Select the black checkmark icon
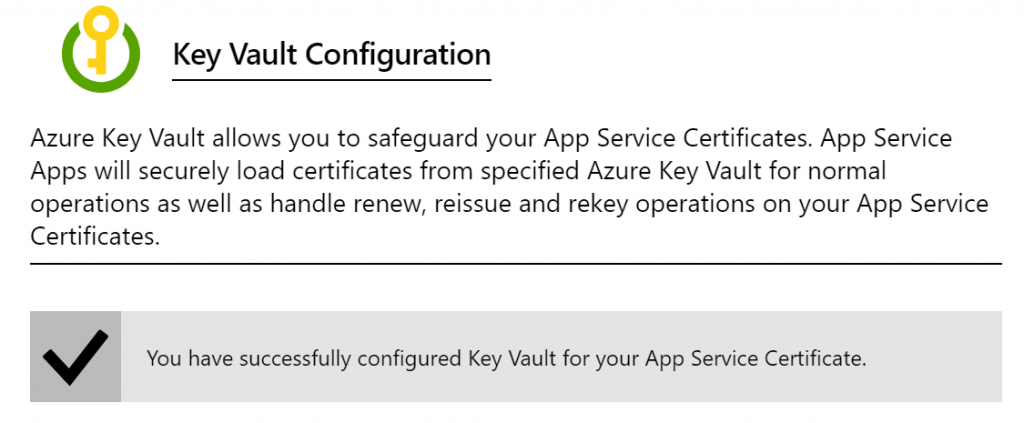 coord(75,357)
